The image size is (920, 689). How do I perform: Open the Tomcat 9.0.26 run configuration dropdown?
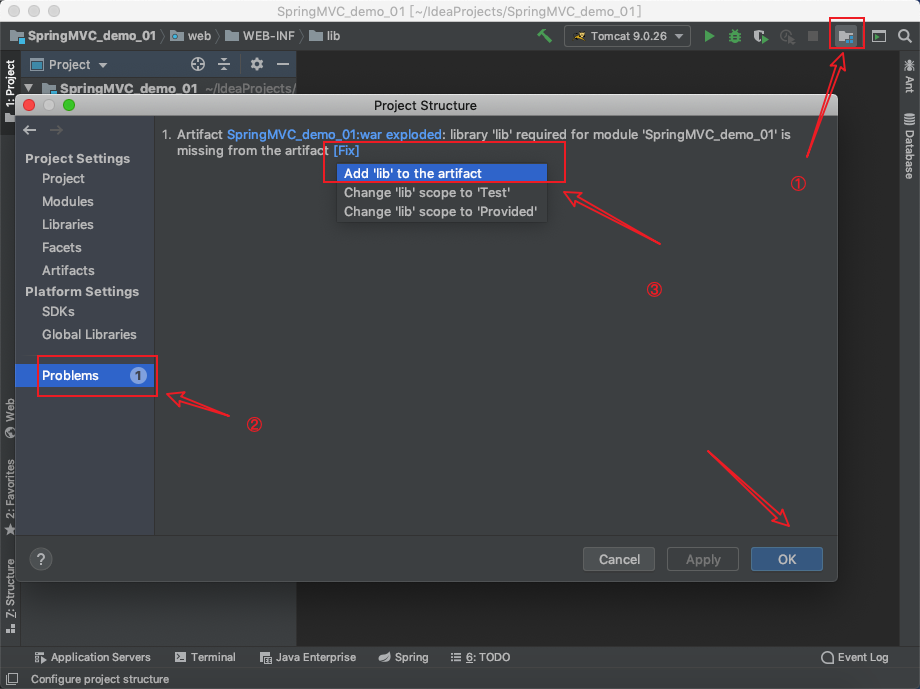click(x=627, y=36)
